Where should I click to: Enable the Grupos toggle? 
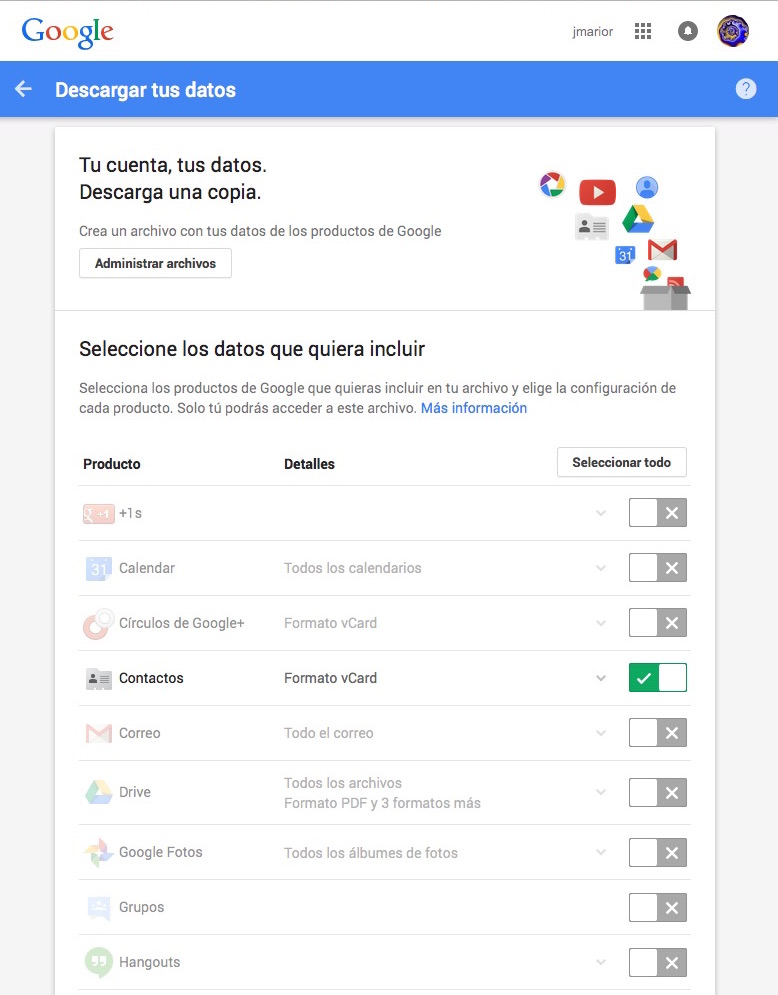point(657,907)
